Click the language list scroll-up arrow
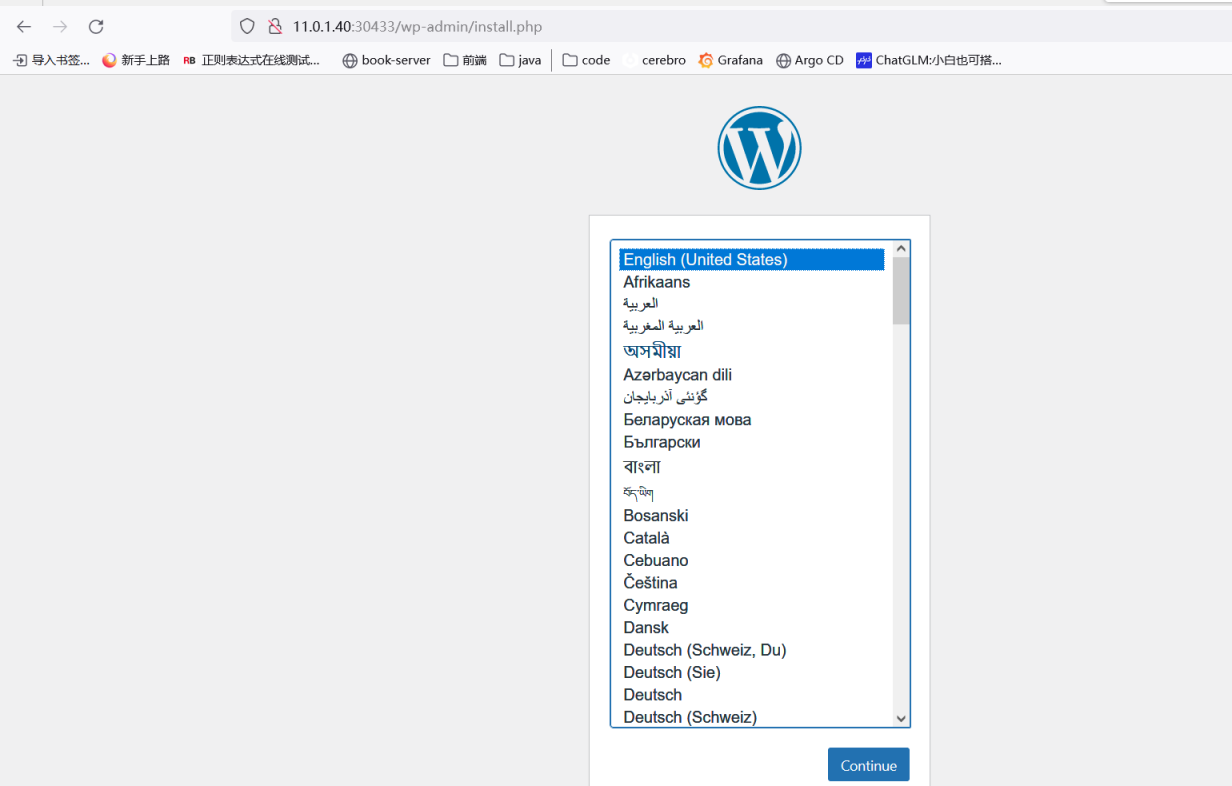Viewport: 1232px width, 786px height. [x=901, y=249]
